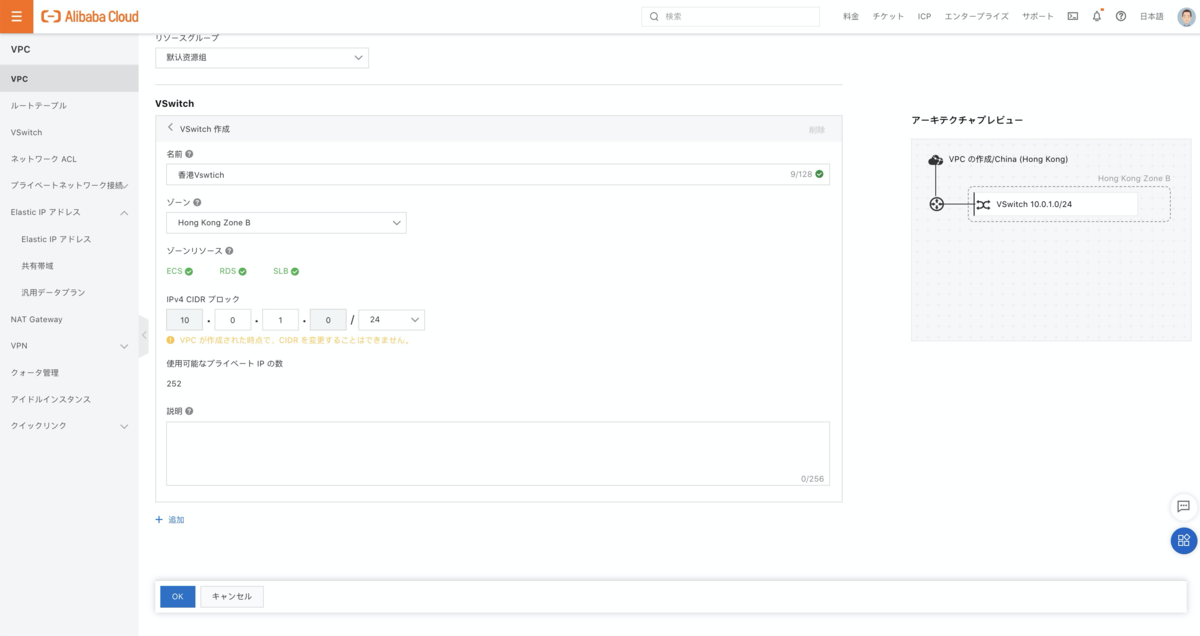This screenshot has height=636, width=1200.
Task: Click the 検索 search field
Action: [730, 17]
